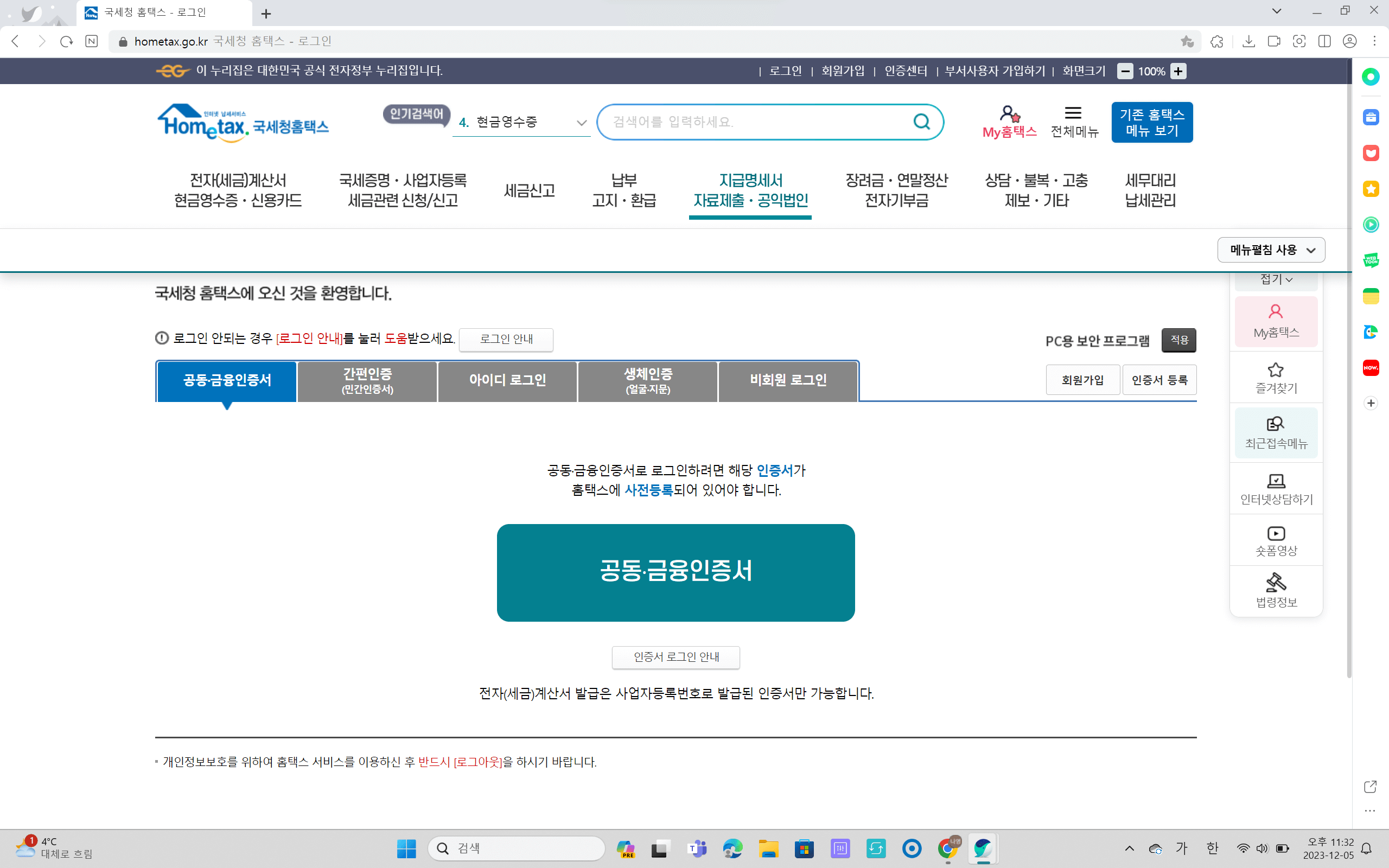View 법령정보 with the gavel icon
The height and width of the screenshot is (868, 1389).
pyautogui.click(x=1276, y=590)
